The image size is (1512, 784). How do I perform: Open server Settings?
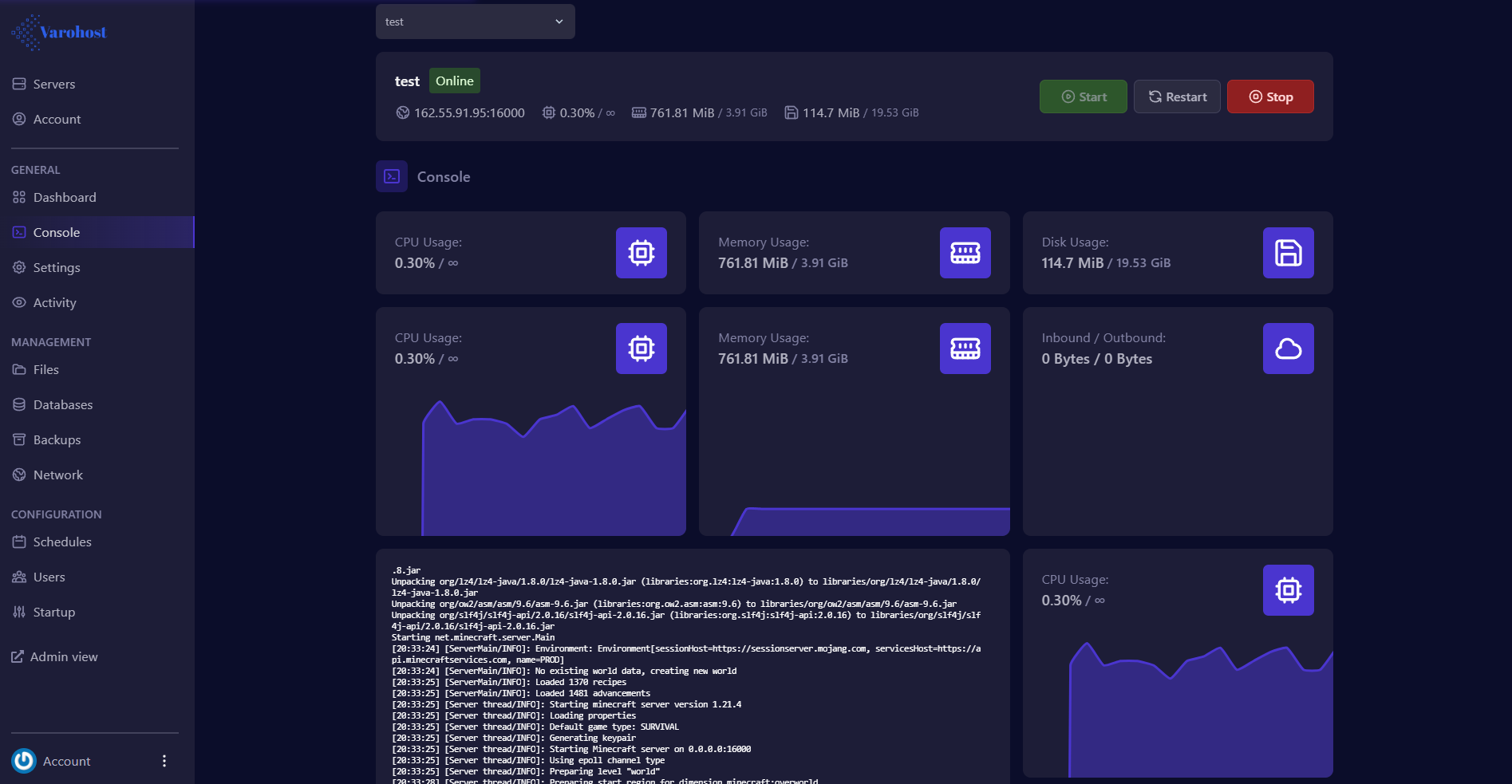57,267
